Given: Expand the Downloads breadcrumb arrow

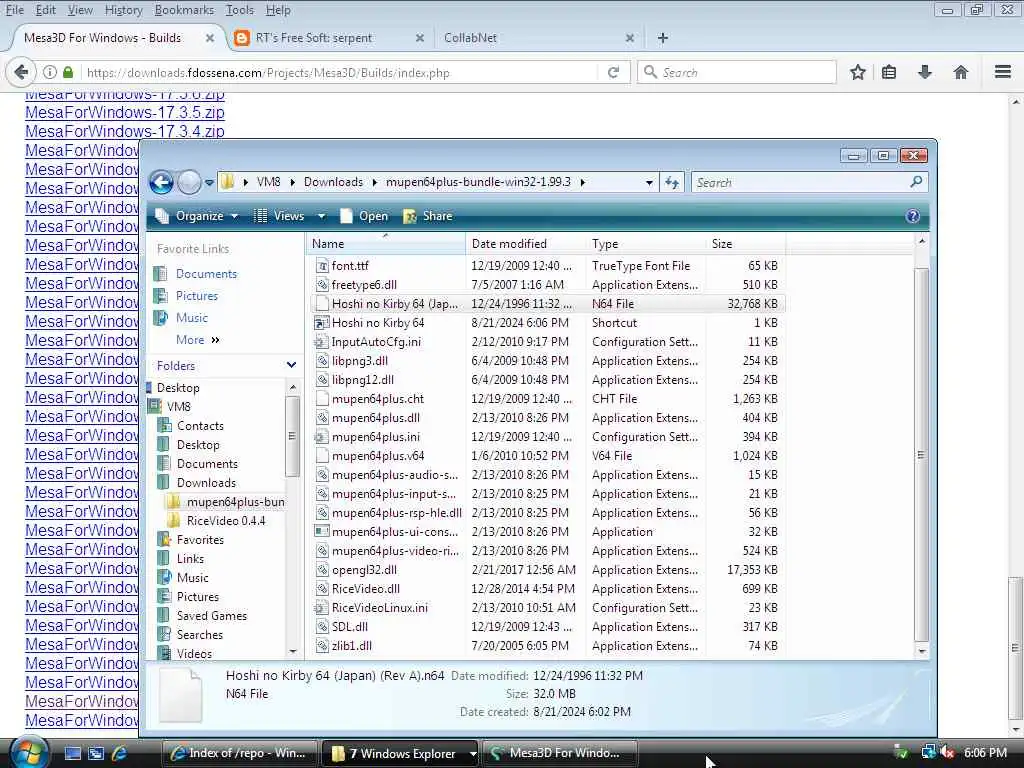Looking at the screenshot, I should pyautogui.click(x=375, y=182).
